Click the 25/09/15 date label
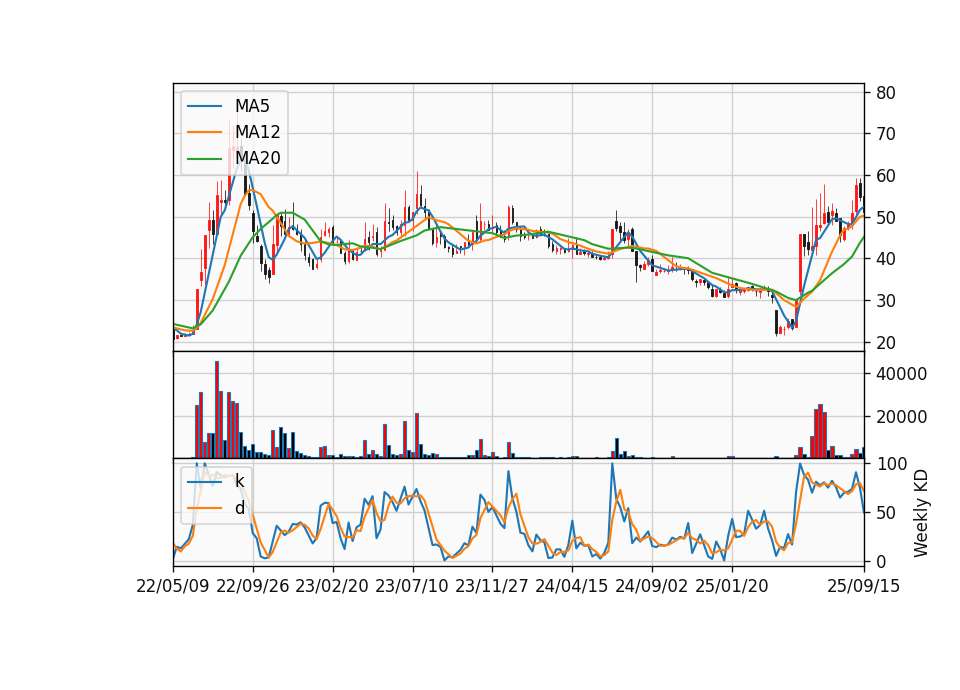 click(x=864, y=586)
